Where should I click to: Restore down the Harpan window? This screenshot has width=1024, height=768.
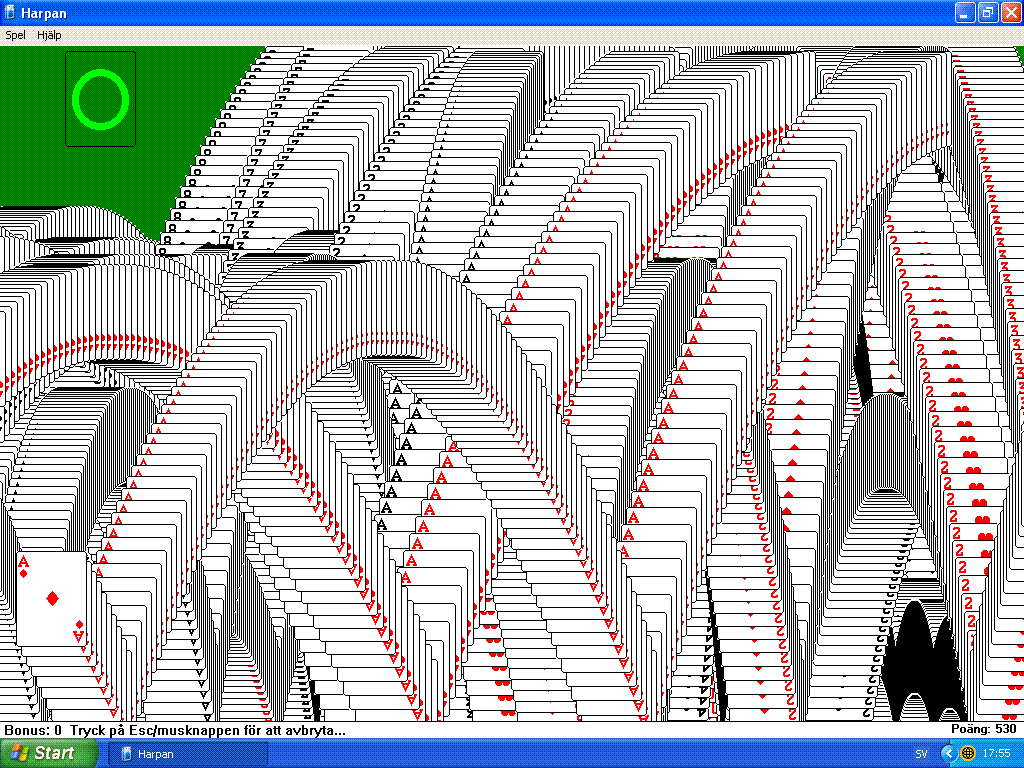point(987,12)
